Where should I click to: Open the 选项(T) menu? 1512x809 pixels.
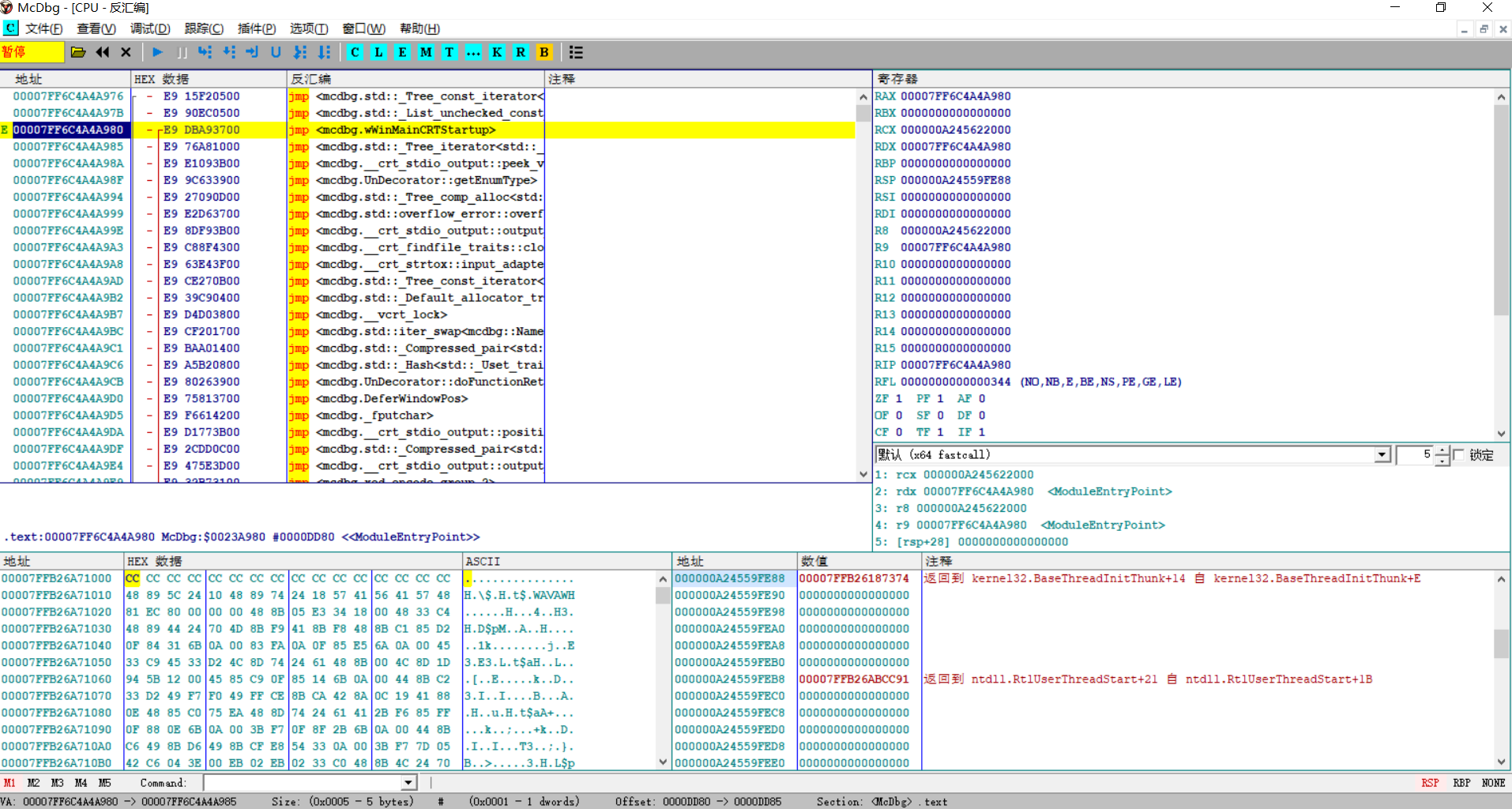[309, 28]
